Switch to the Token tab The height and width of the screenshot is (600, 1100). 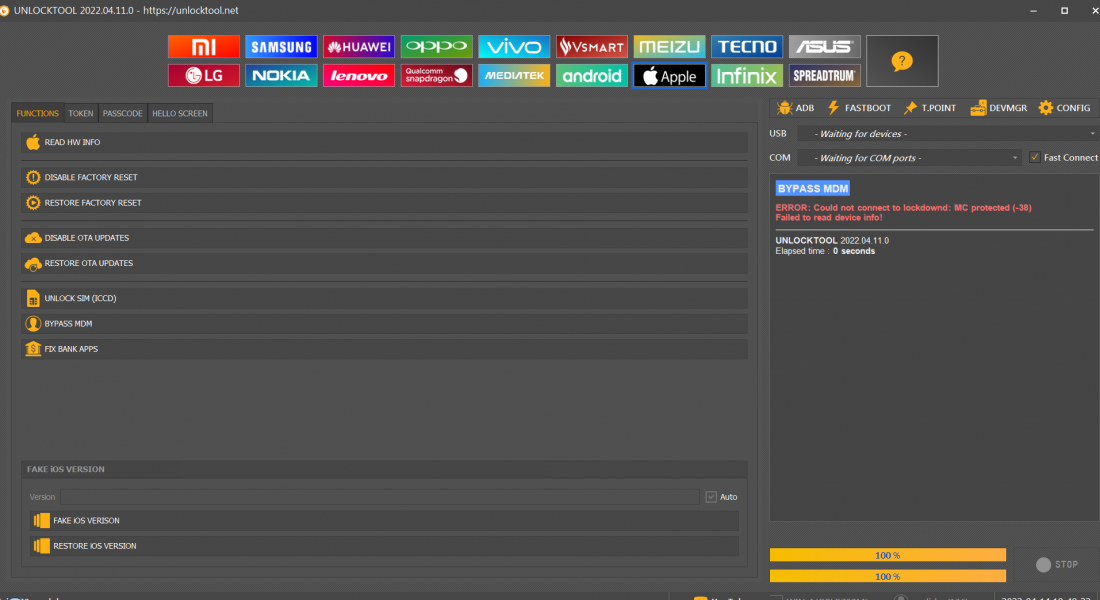click(81, 113)
